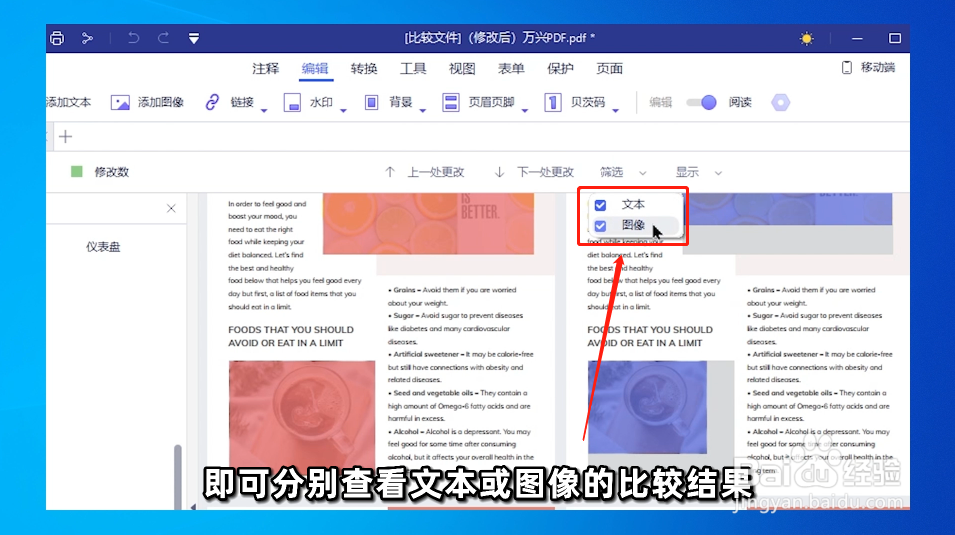Expand the 链接 dropdown arrow
Screen dimensions: 955x535
264,110
